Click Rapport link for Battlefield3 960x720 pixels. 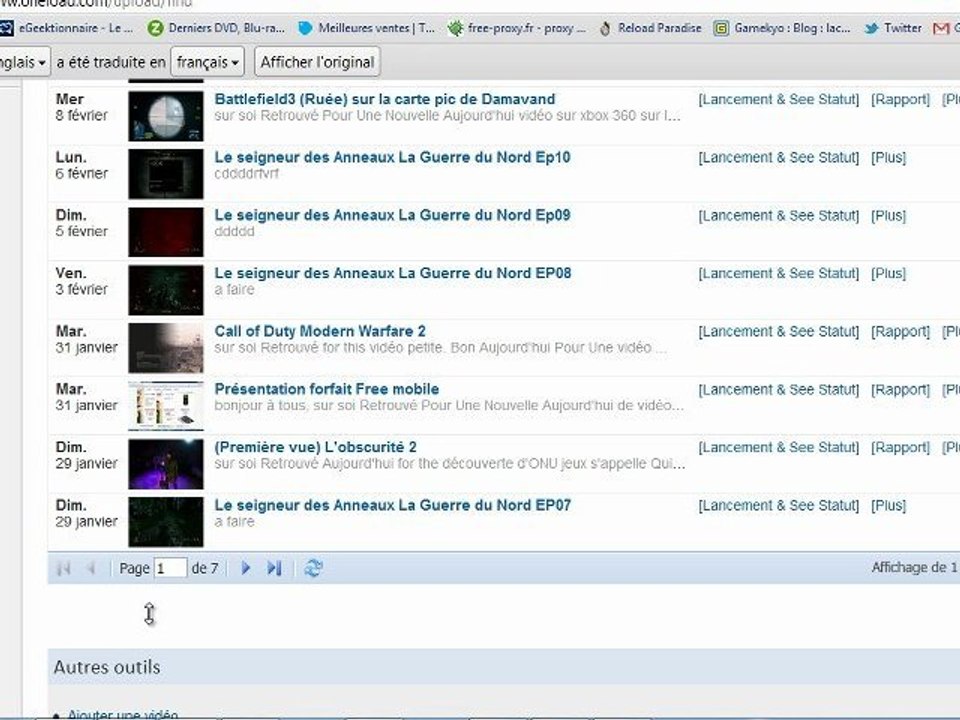901,100
